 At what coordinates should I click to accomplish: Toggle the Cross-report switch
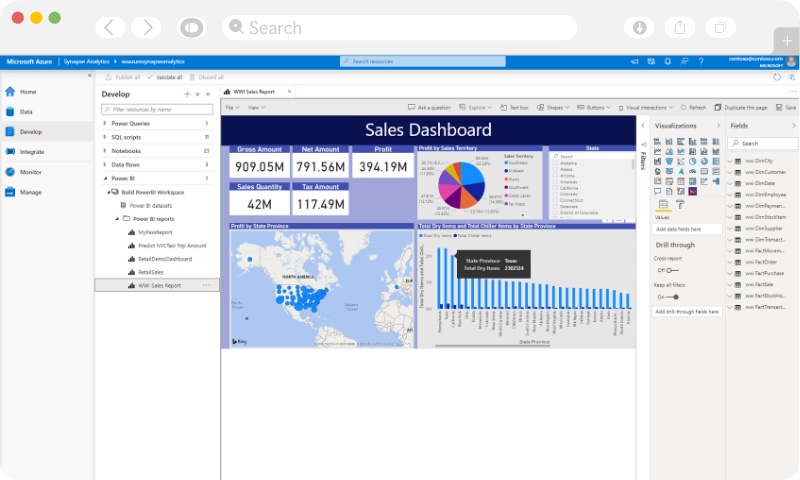coord(672,270)
